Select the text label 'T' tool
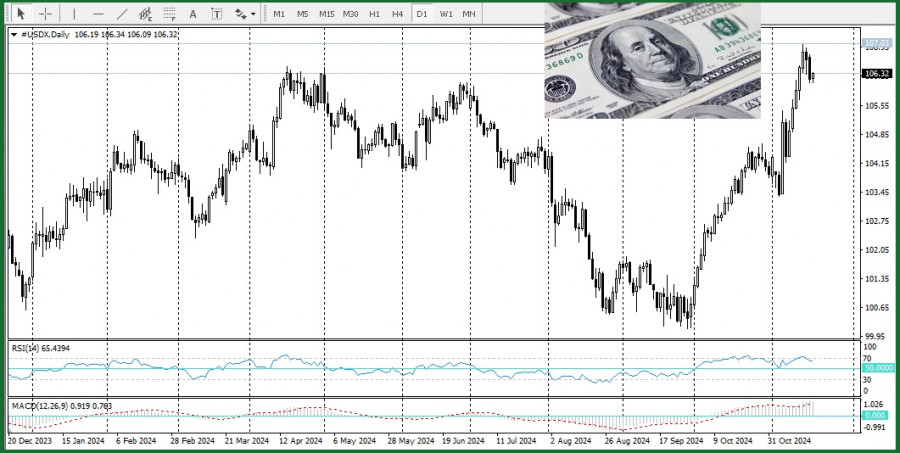 (216, 13)
